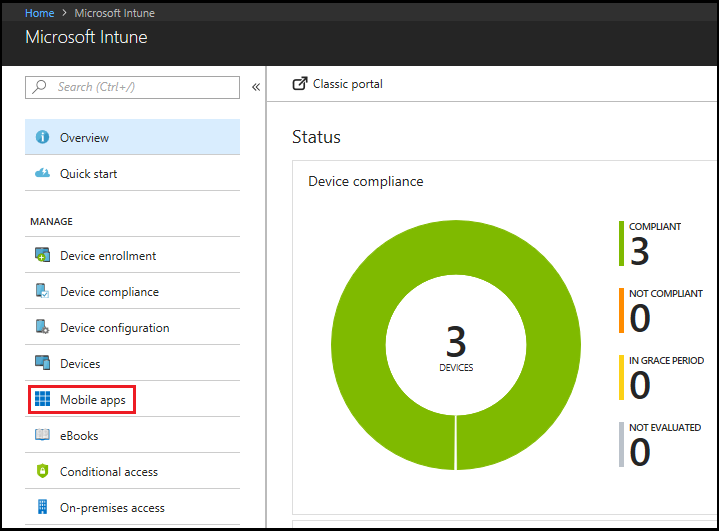
Task: Click the eBooks book icon
Action: point(42,436)
